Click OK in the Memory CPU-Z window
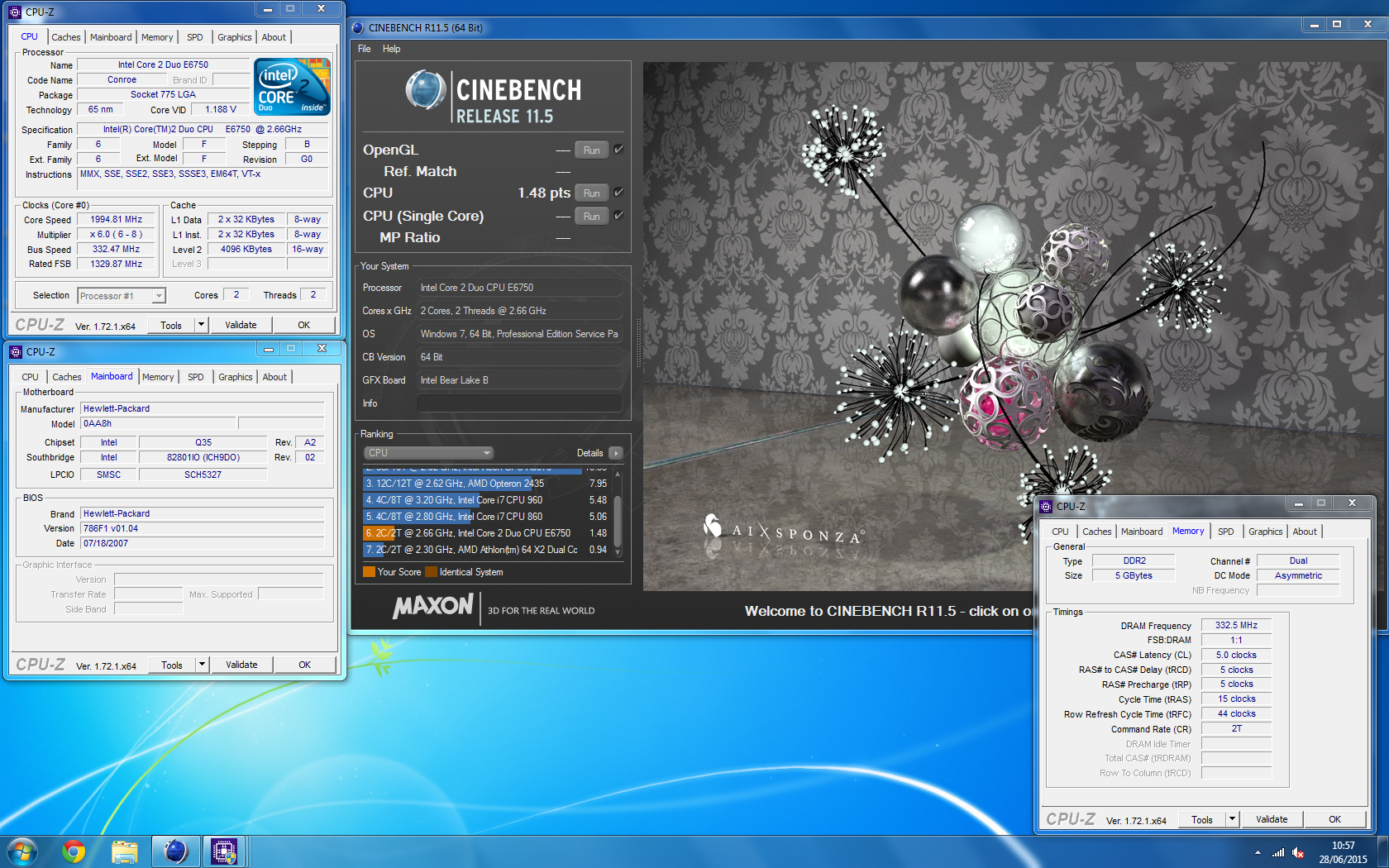Image resolution: width=1389 pixels, height=868 pixels. [1335, 819]
